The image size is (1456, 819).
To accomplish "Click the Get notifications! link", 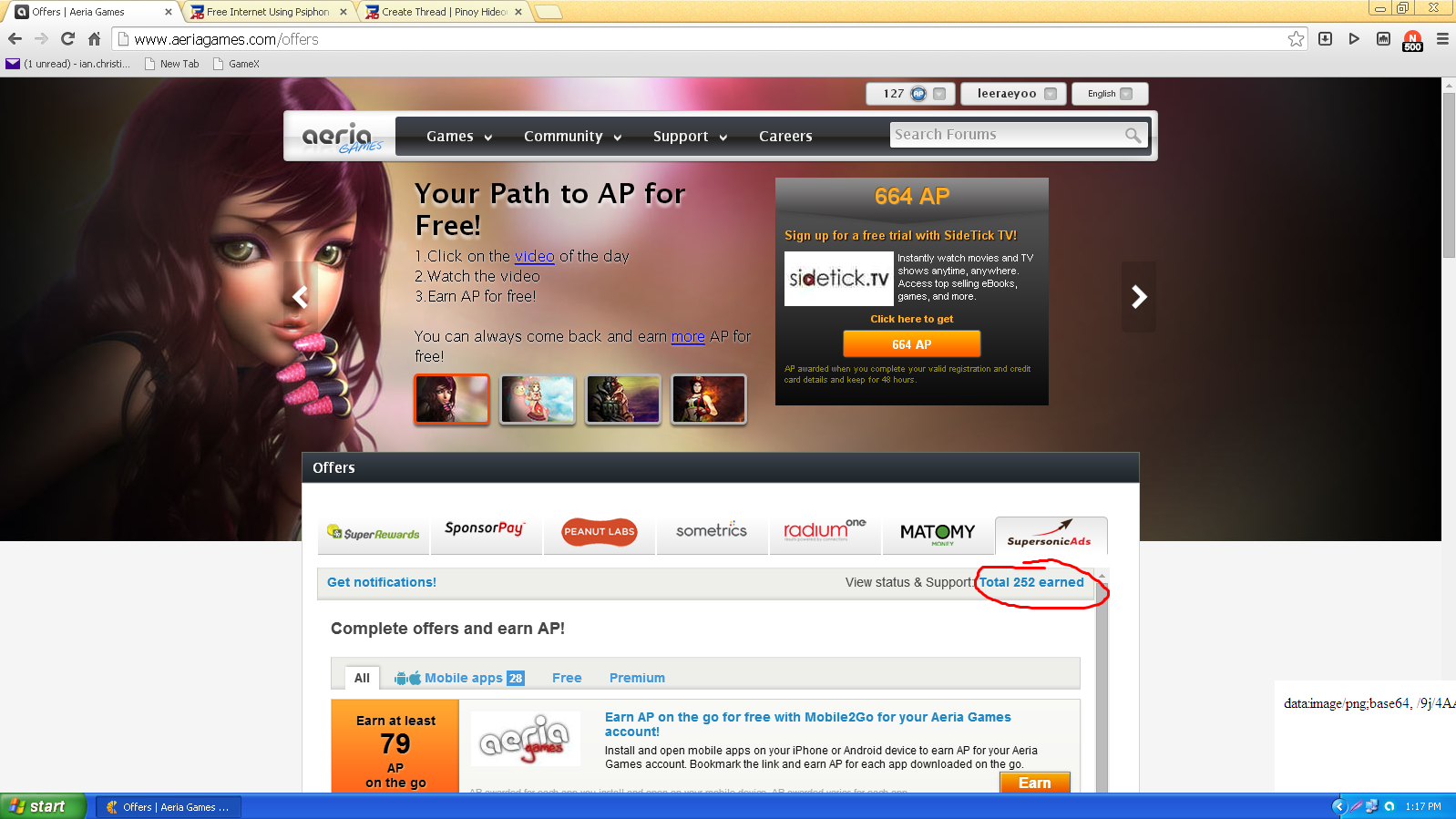I will click(x=382, y=582).
